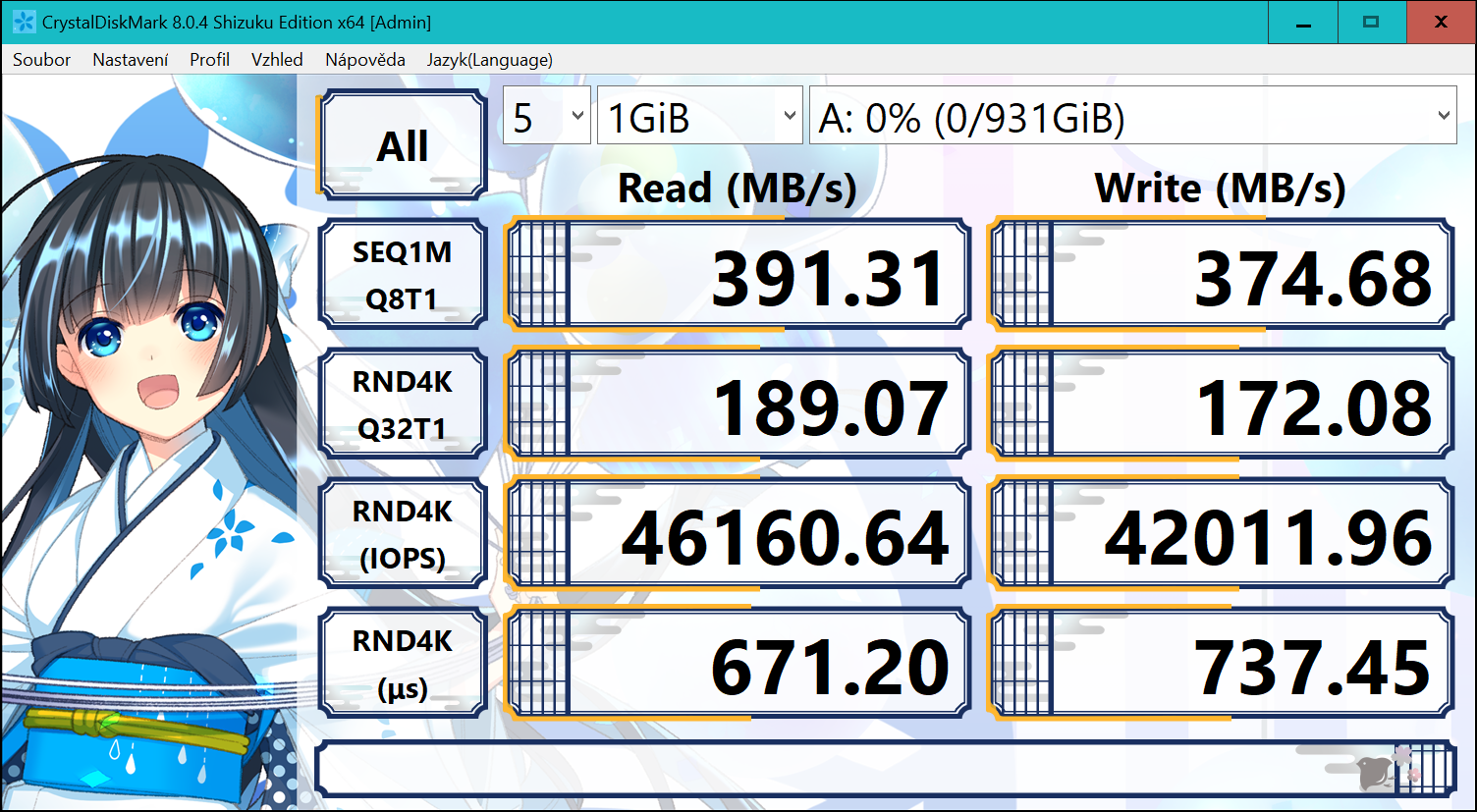This screenshot has width=1477, height=812.
Task: Run all benchmarks with the All button
Action: click(403, 145)
